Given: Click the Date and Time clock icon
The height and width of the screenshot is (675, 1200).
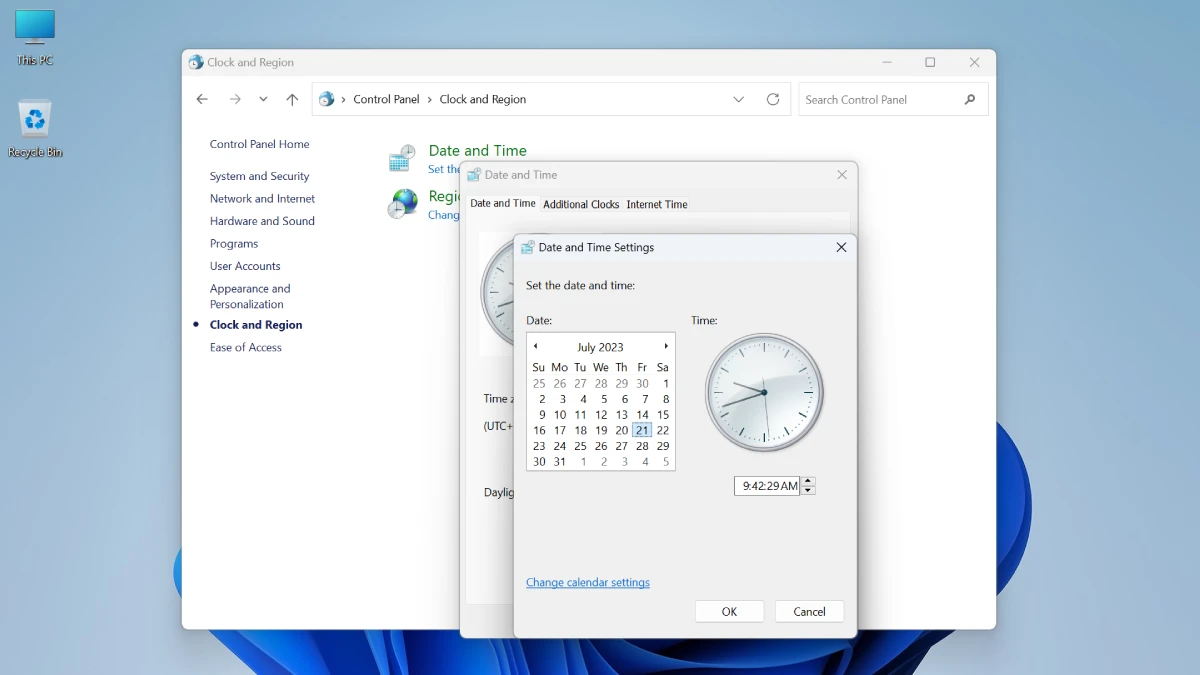Looking at the screenshot, I should tap(402, 158).
